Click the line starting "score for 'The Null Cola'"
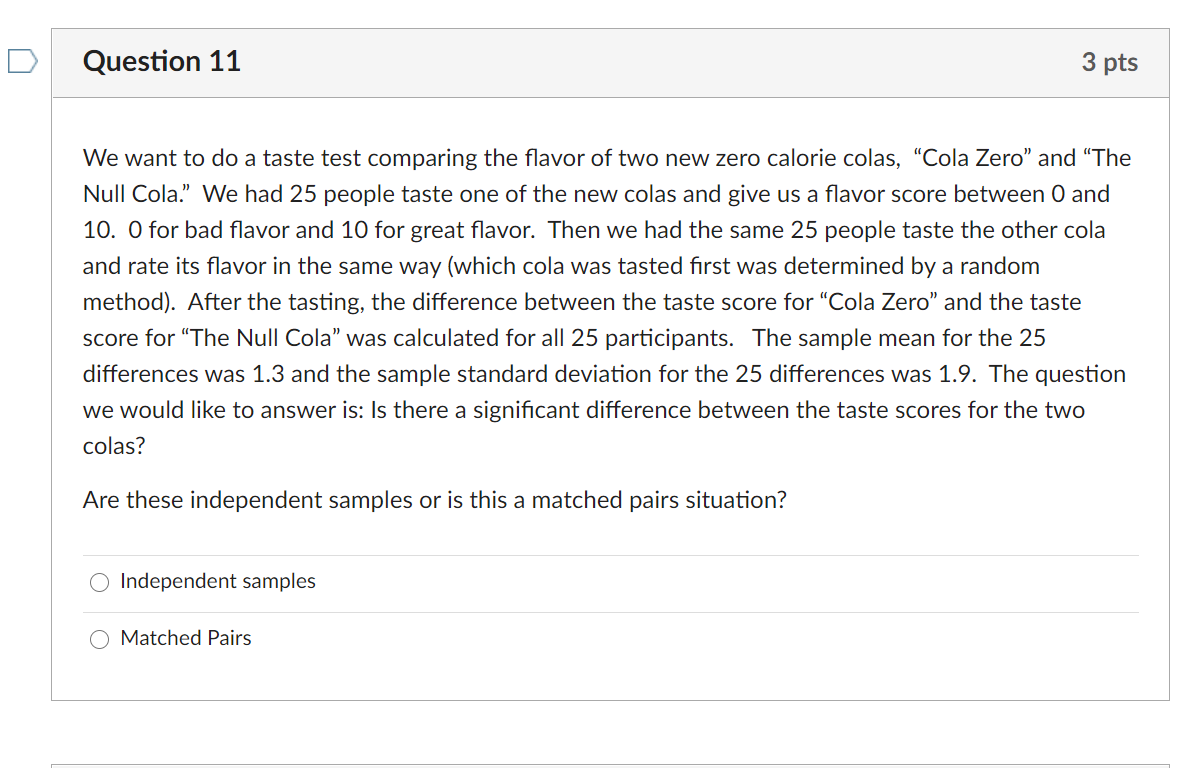Viewport: 1204px width, 768px height. tap(564, 338)
